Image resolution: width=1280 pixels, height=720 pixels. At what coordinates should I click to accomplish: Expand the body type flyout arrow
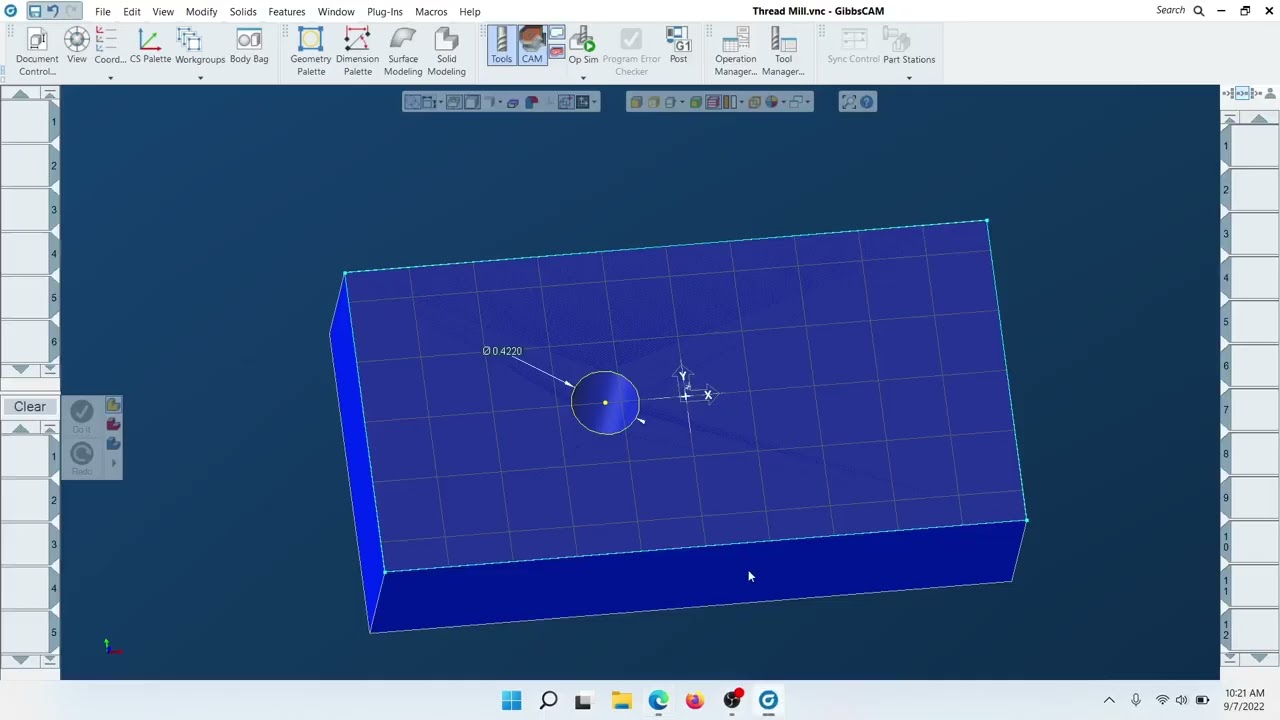(x=113, y=463)
